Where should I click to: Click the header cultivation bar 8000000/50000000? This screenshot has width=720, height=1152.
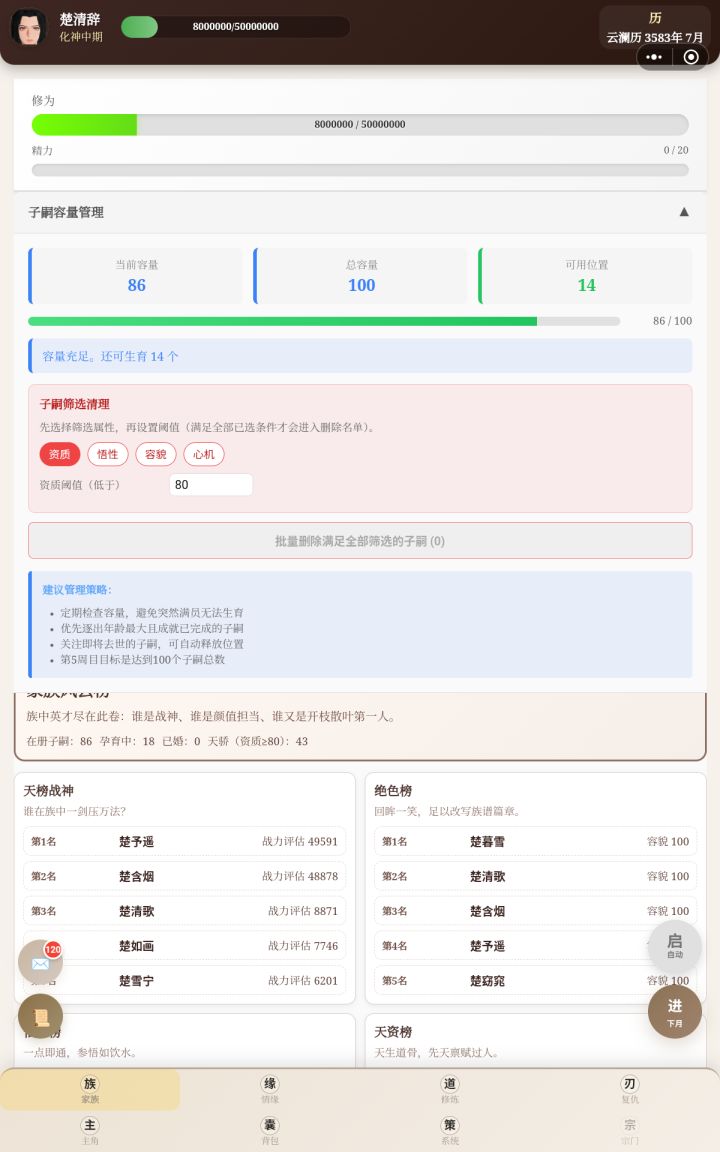235,26
